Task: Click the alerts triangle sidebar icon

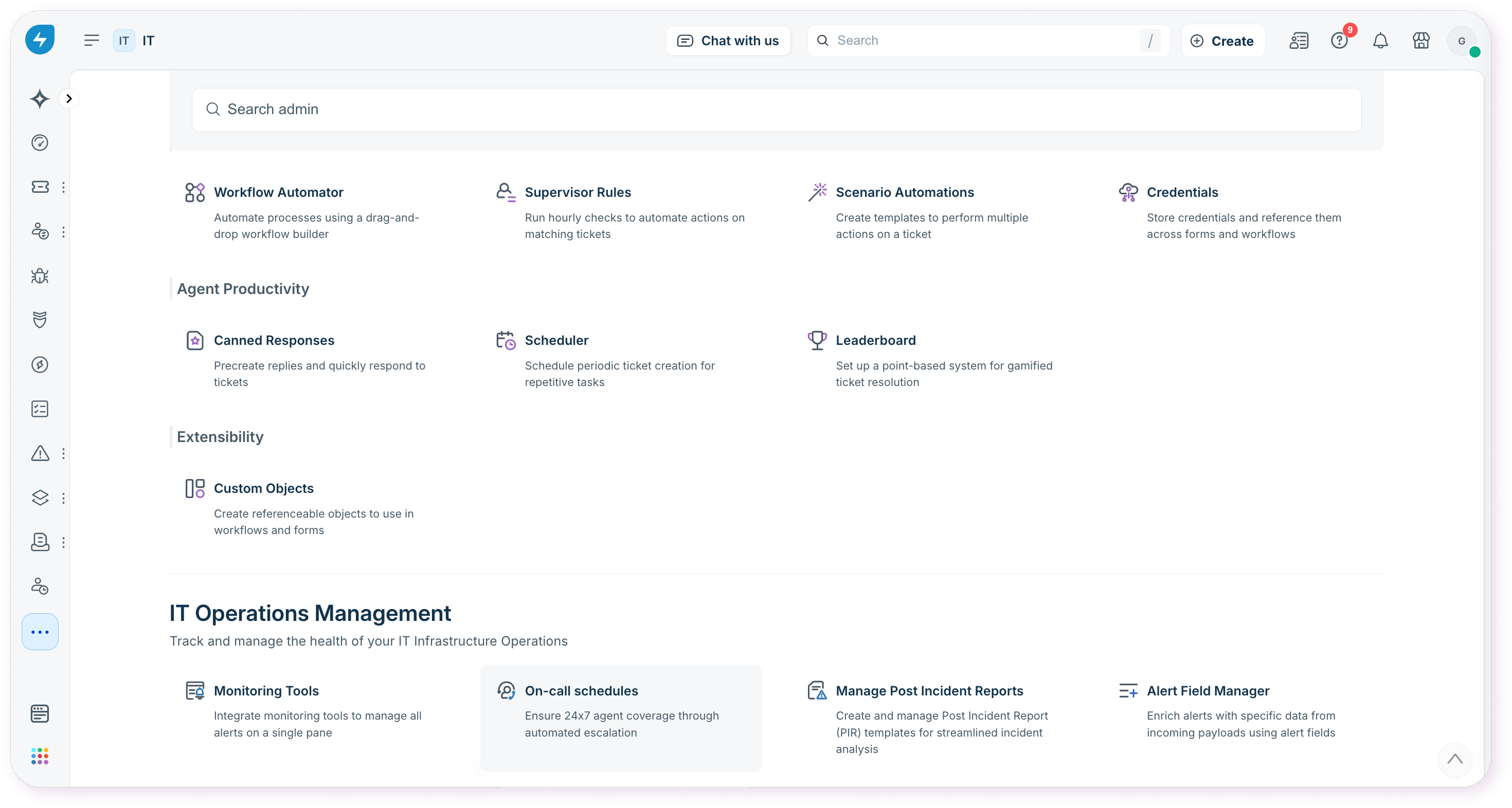Action: [x=40, y=453]
